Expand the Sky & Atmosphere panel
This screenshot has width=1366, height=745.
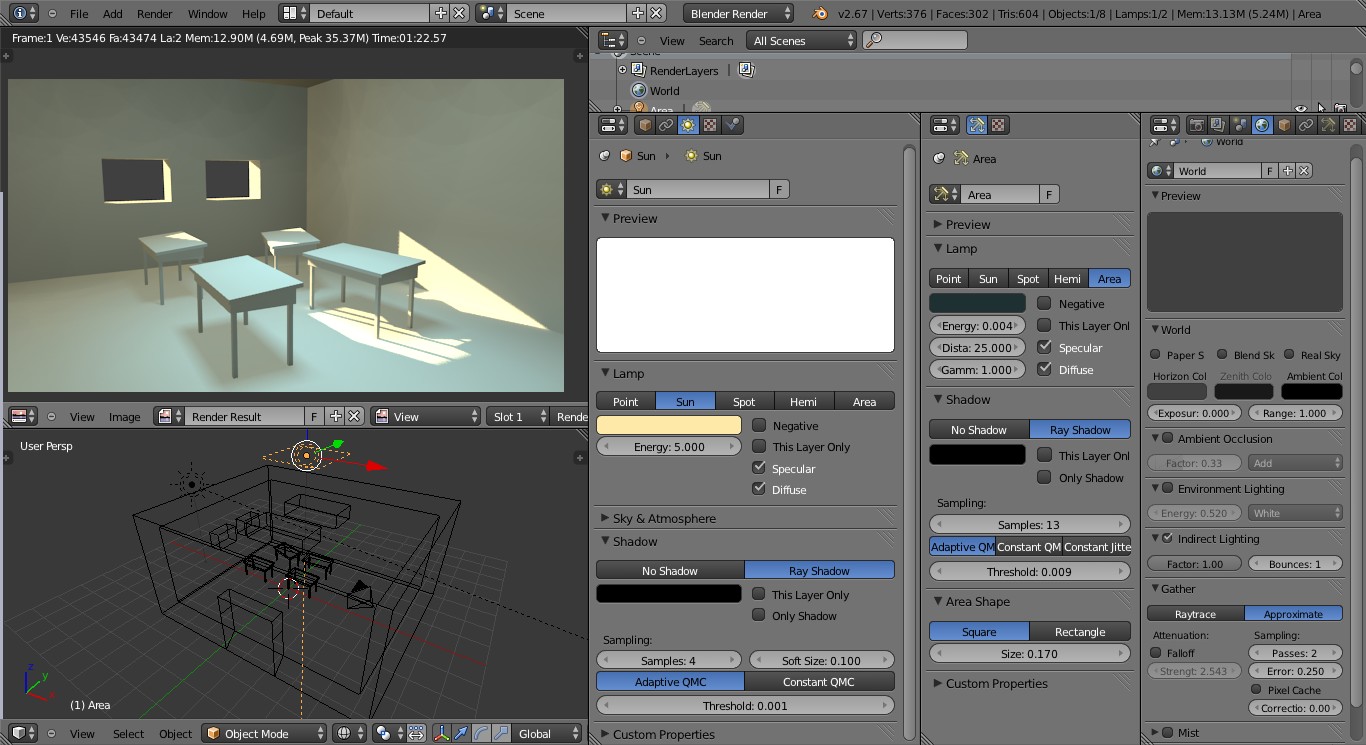click(x=664, y=518)
